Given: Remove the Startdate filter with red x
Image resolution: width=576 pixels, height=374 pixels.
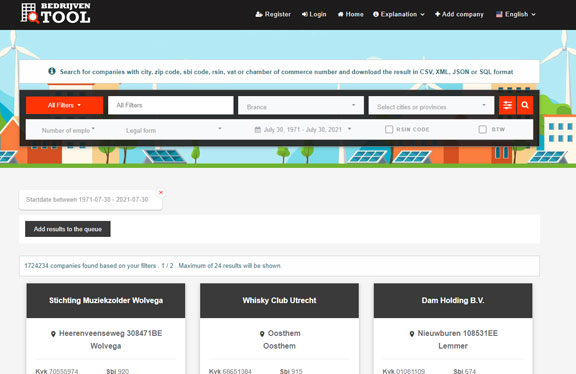Looking at the screenshot, I should pyautogui.click(x=161, y=193).
